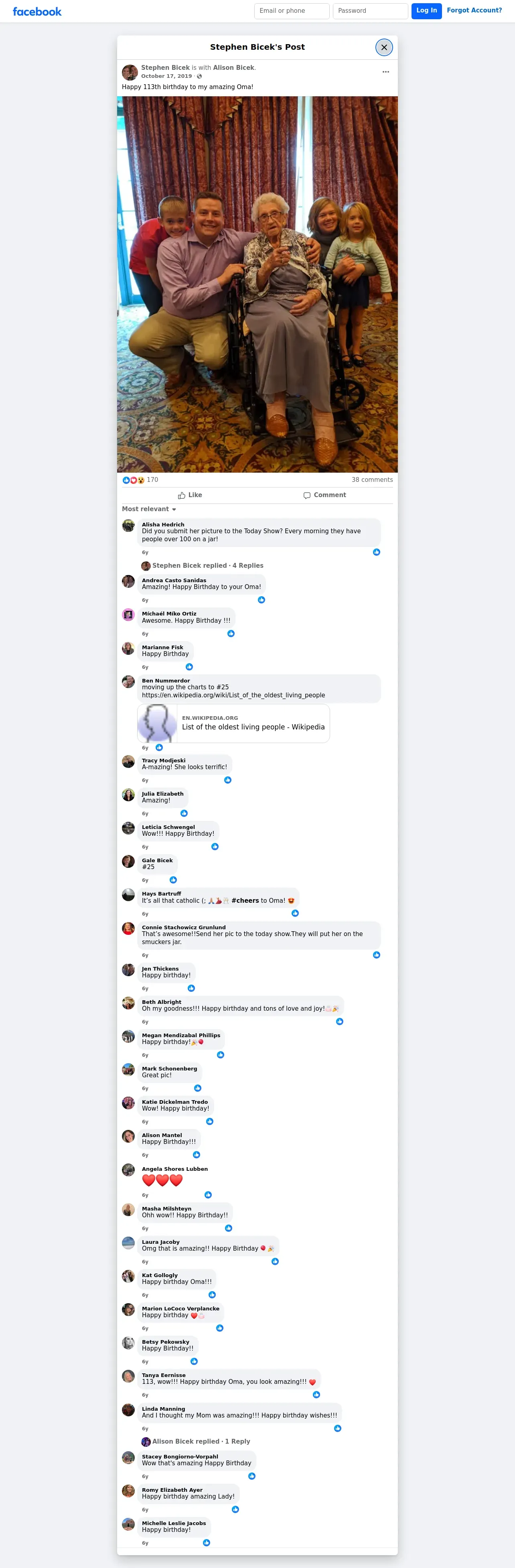This screenshot has height=1568, width=515.
Task: Open the 38 comments link
Action: point(372,480)
